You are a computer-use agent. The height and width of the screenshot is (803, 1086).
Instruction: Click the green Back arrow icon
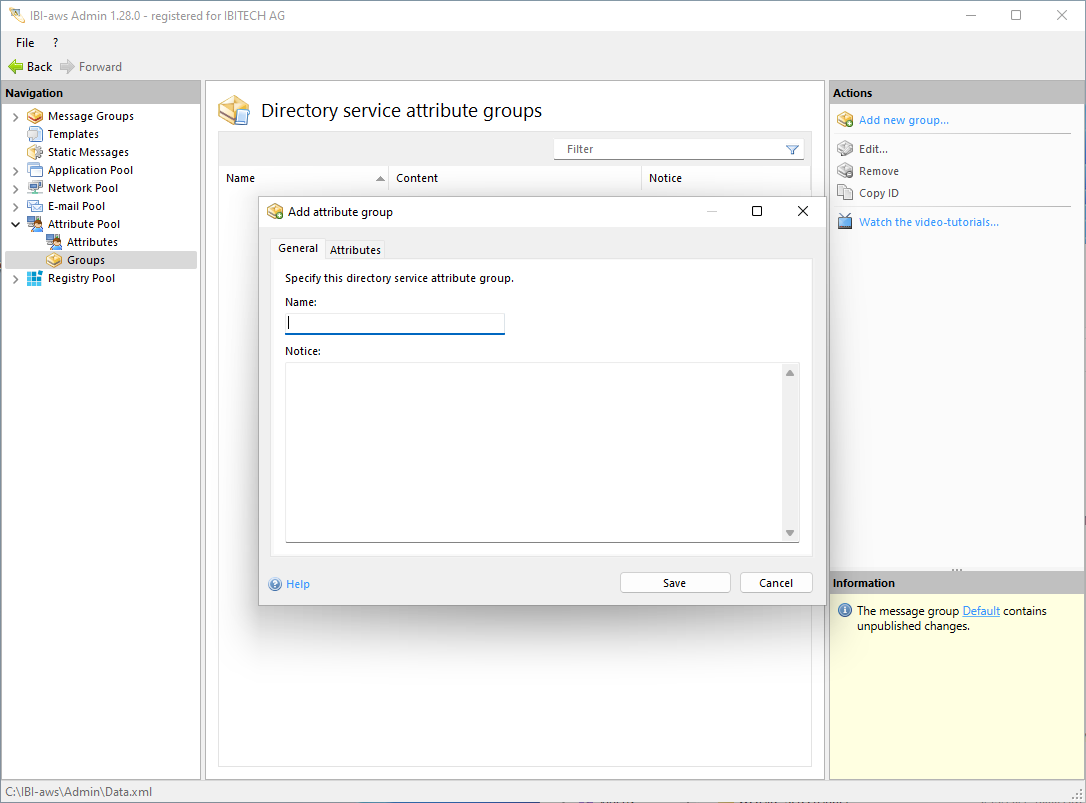(15, 67)
